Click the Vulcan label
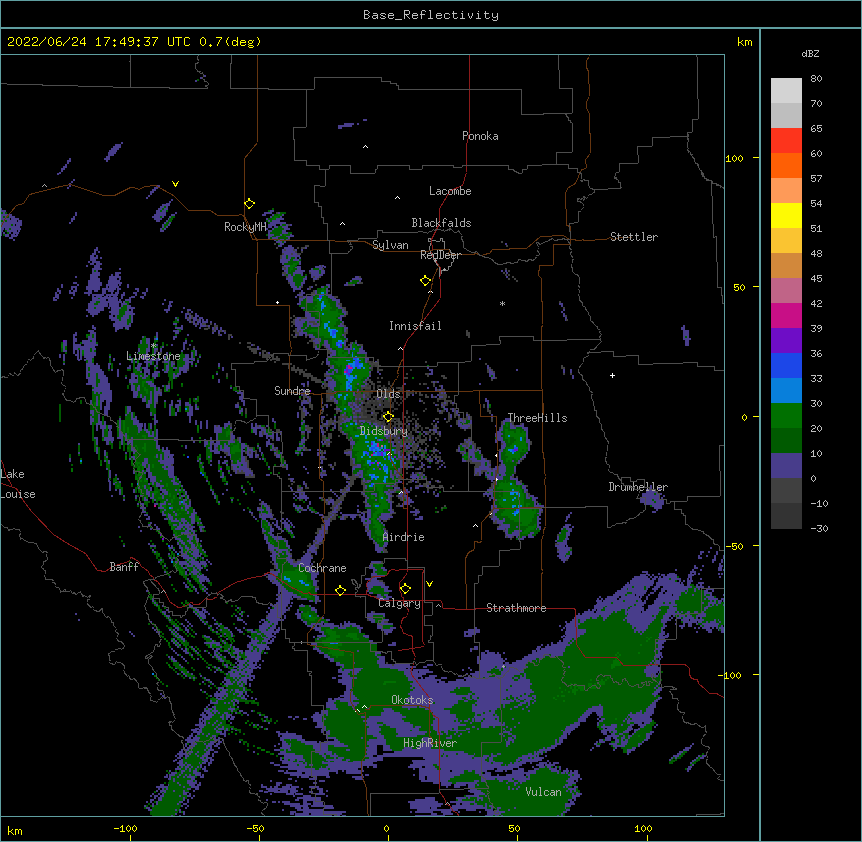This screenshot has height=842, width=862. 543,792
